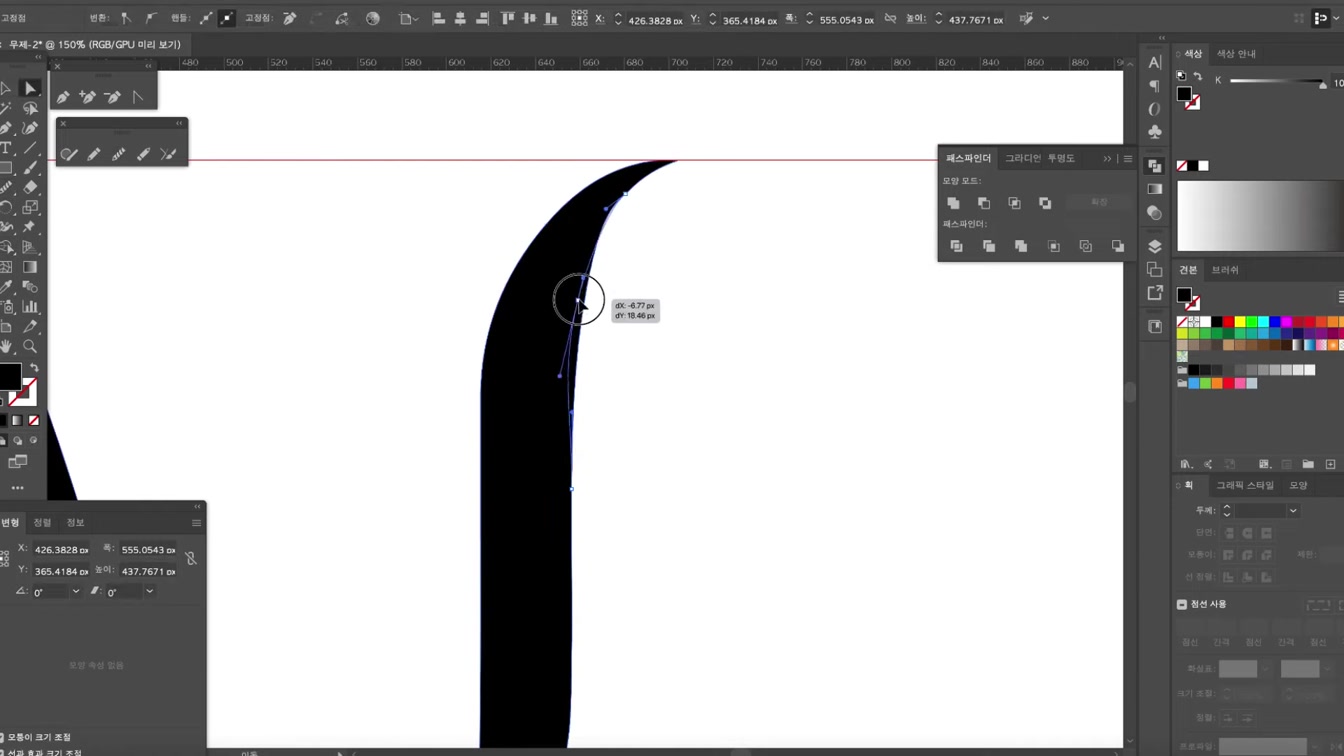Image resolution: width=1344 pixels, height=756 pixels.
Task: Select the Curvature tool
Action: 30,128
